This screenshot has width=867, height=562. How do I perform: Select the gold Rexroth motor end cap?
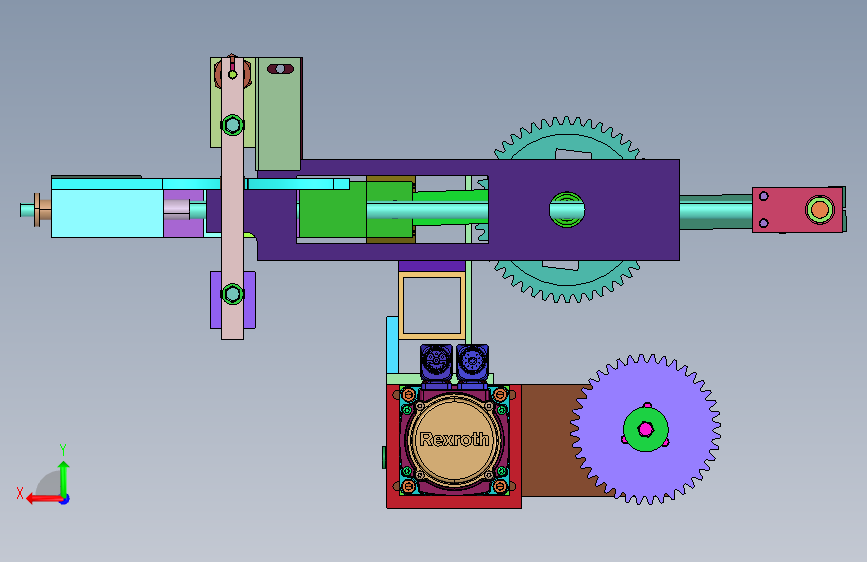(454, 439)
